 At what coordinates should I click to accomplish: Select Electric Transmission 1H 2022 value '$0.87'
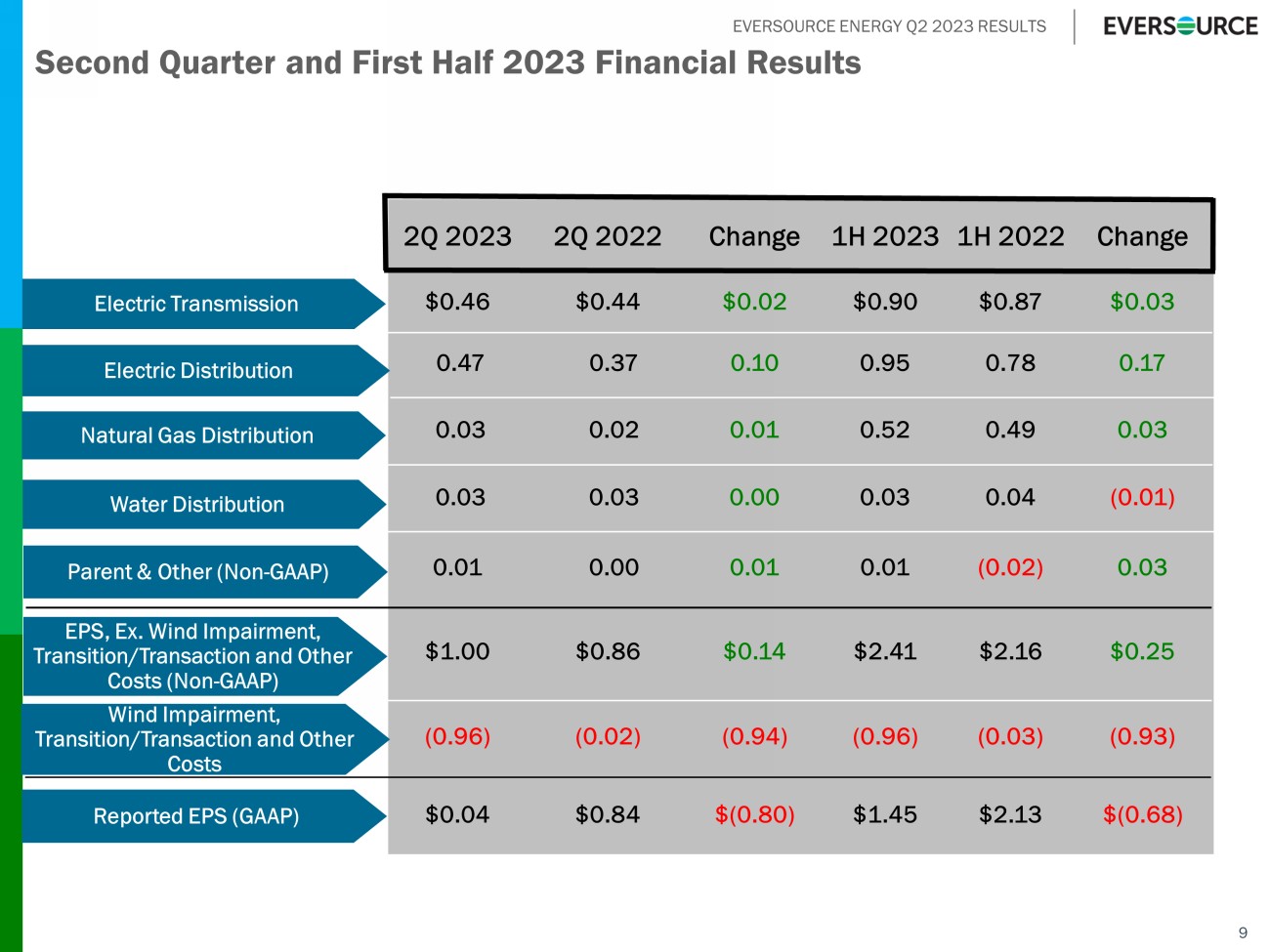point(1011,302)
